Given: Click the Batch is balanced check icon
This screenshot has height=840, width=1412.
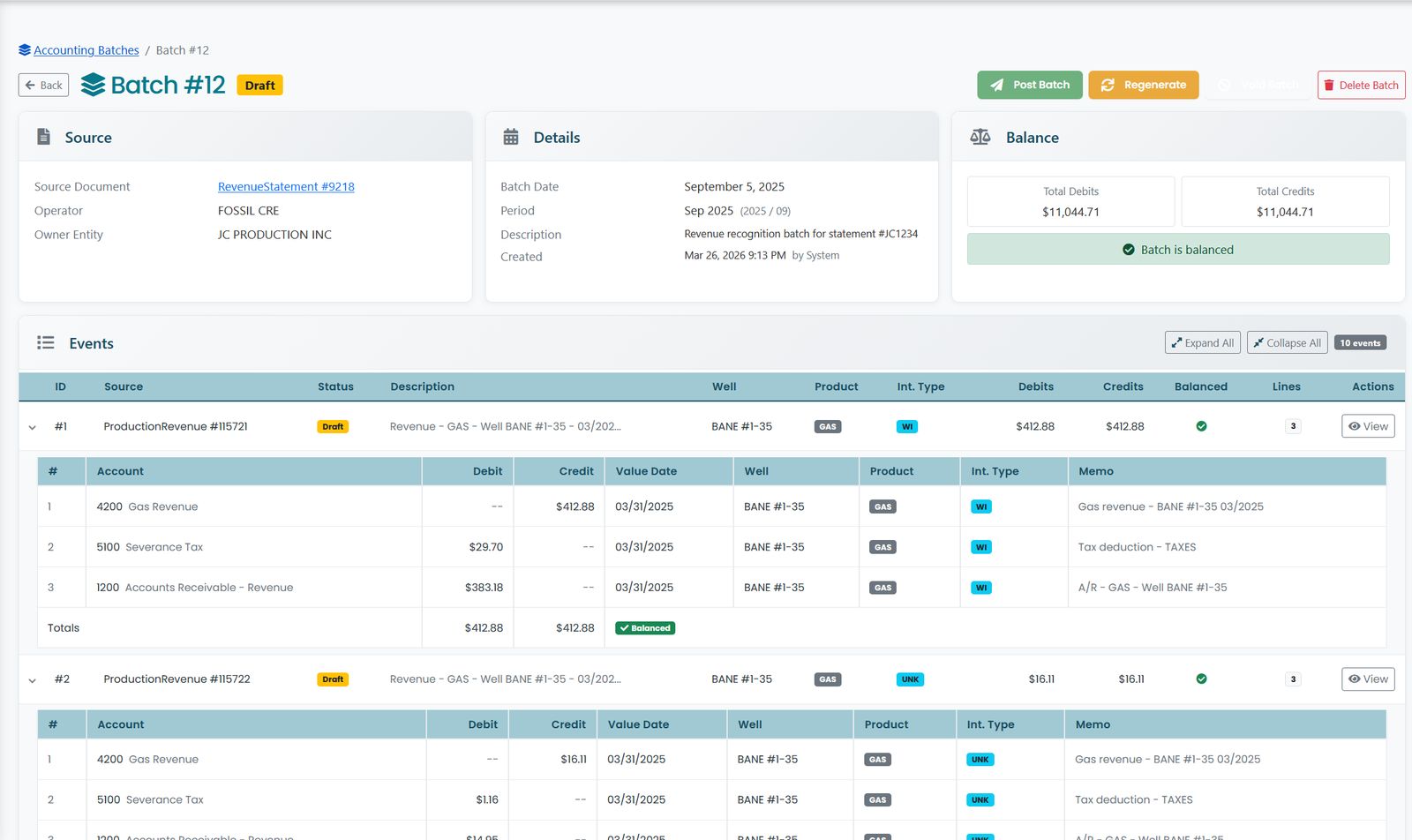Looking at the screenshot, I should (1129, 250).
